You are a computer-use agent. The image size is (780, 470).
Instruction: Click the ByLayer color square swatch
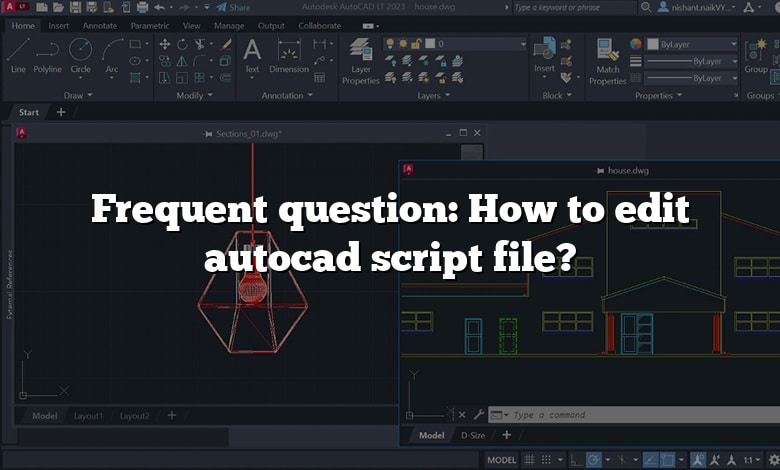click(x=653, y=44)
